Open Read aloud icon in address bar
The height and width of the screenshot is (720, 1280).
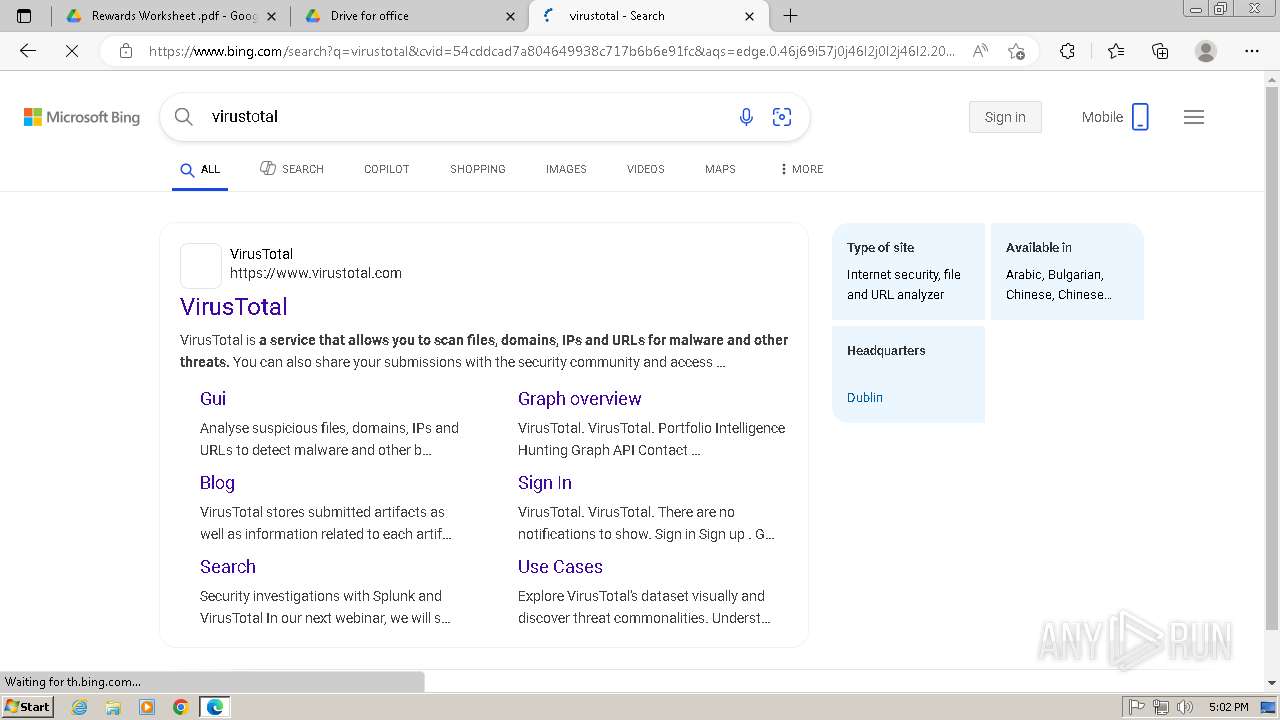pyautogui.click(x=980, y=51)
